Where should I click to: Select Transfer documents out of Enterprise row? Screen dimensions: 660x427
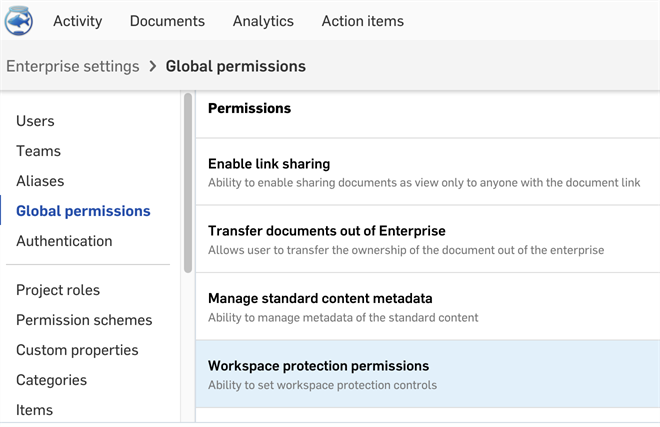(x=428, y=239)
